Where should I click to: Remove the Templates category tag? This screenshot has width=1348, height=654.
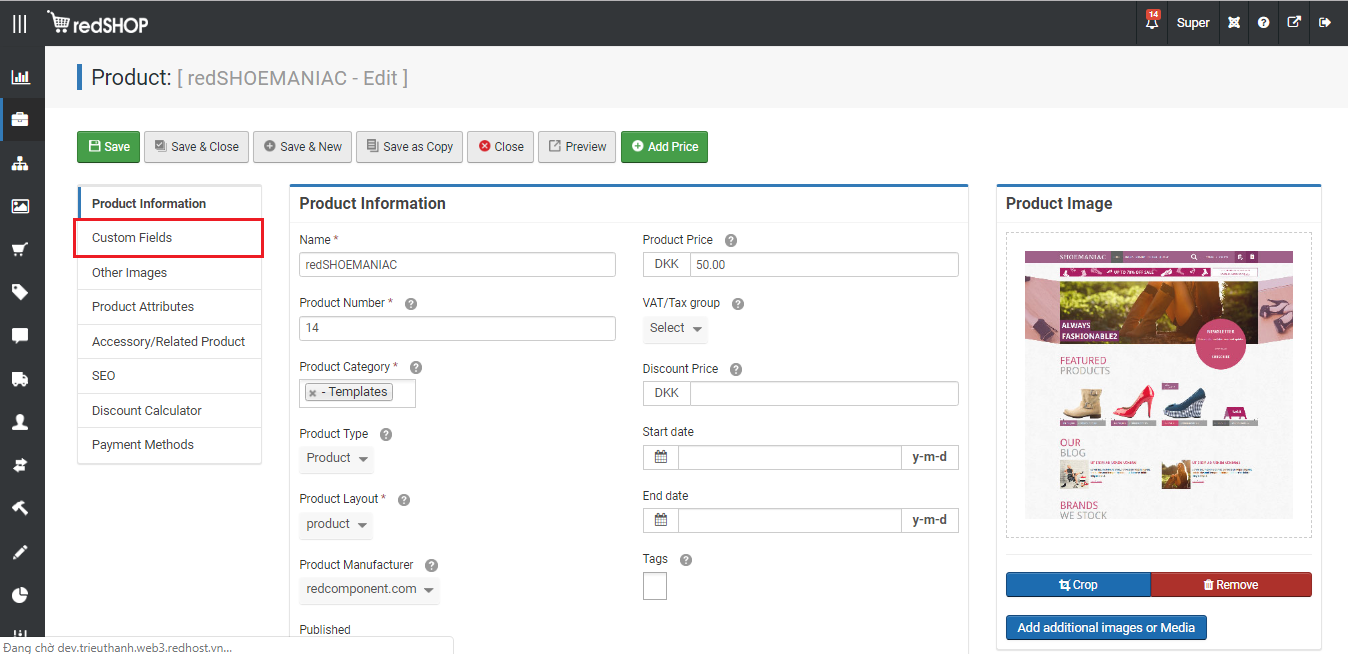[x=313, y=393]
